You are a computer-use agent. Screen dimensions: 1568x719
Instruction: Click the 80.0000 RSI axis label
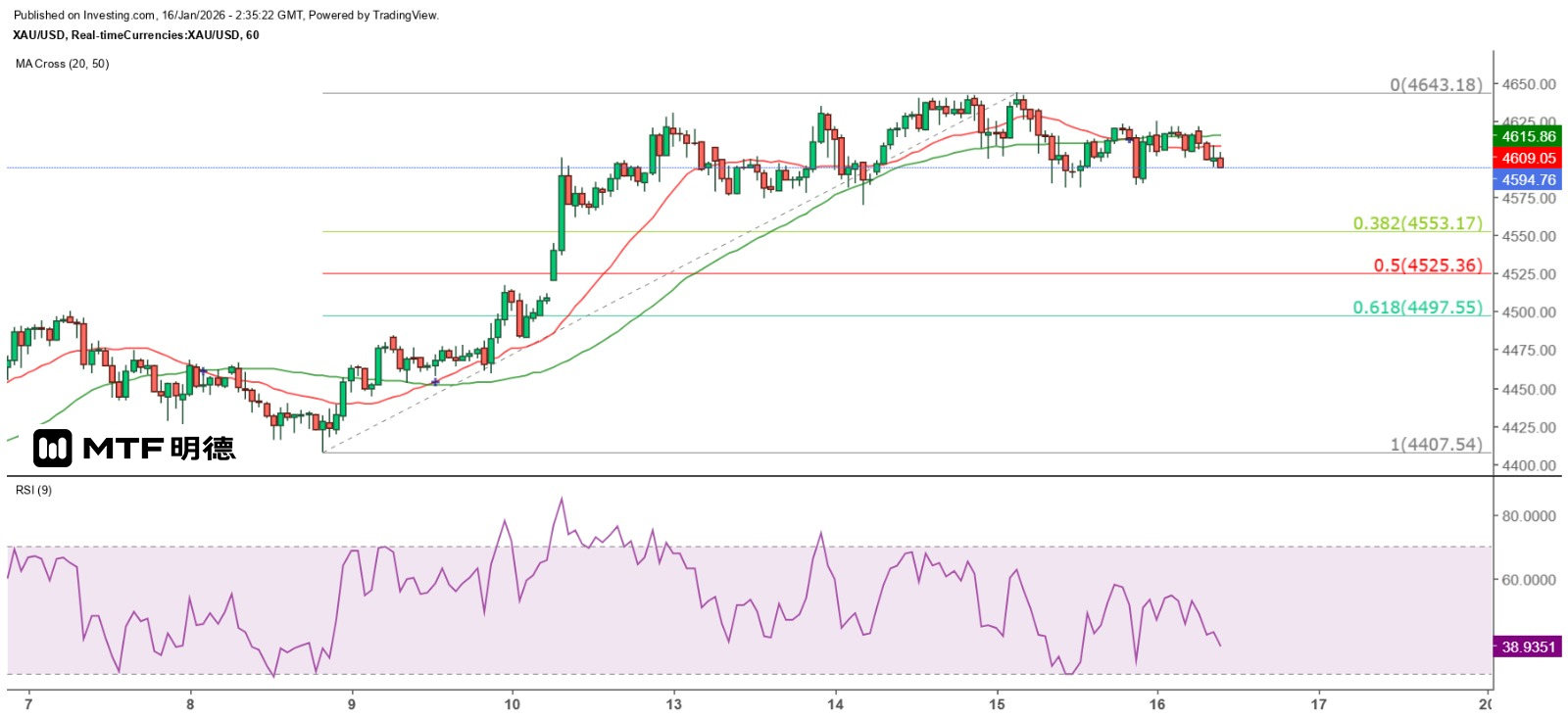click(x=1529, y=516)
